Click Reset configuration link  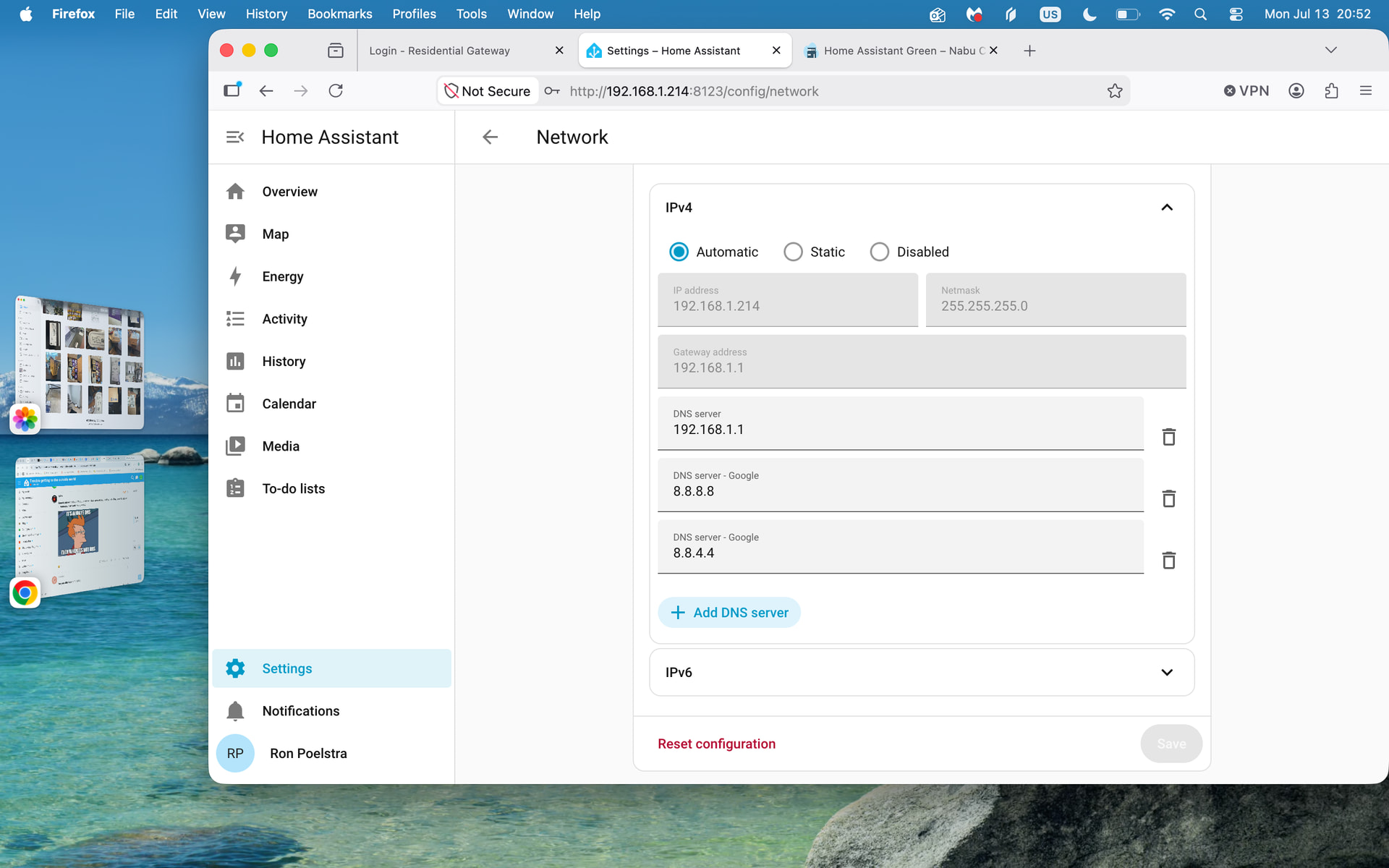point(716,744)
